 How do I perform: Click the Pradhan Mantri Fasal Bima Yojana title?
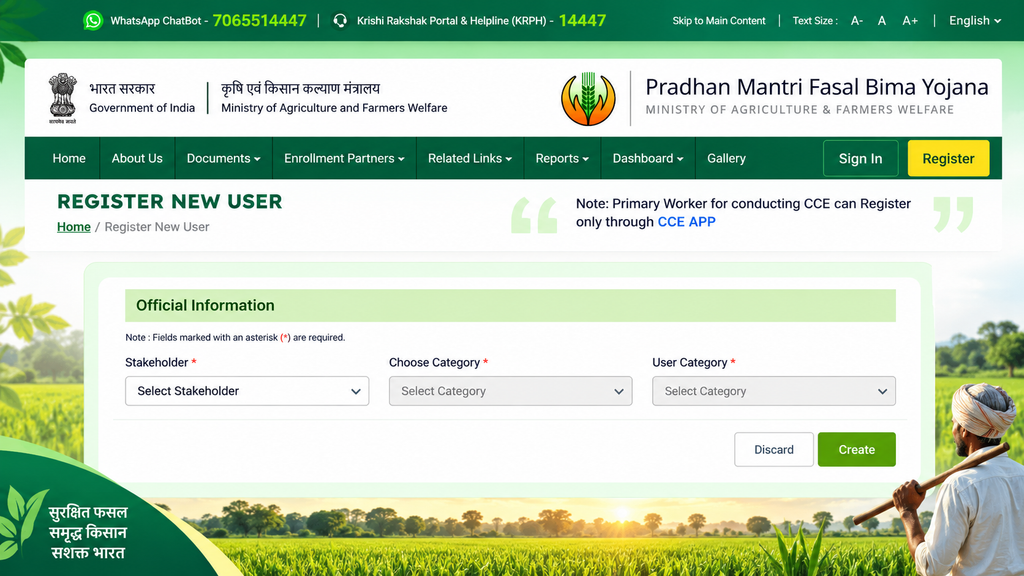pos(816,87)
